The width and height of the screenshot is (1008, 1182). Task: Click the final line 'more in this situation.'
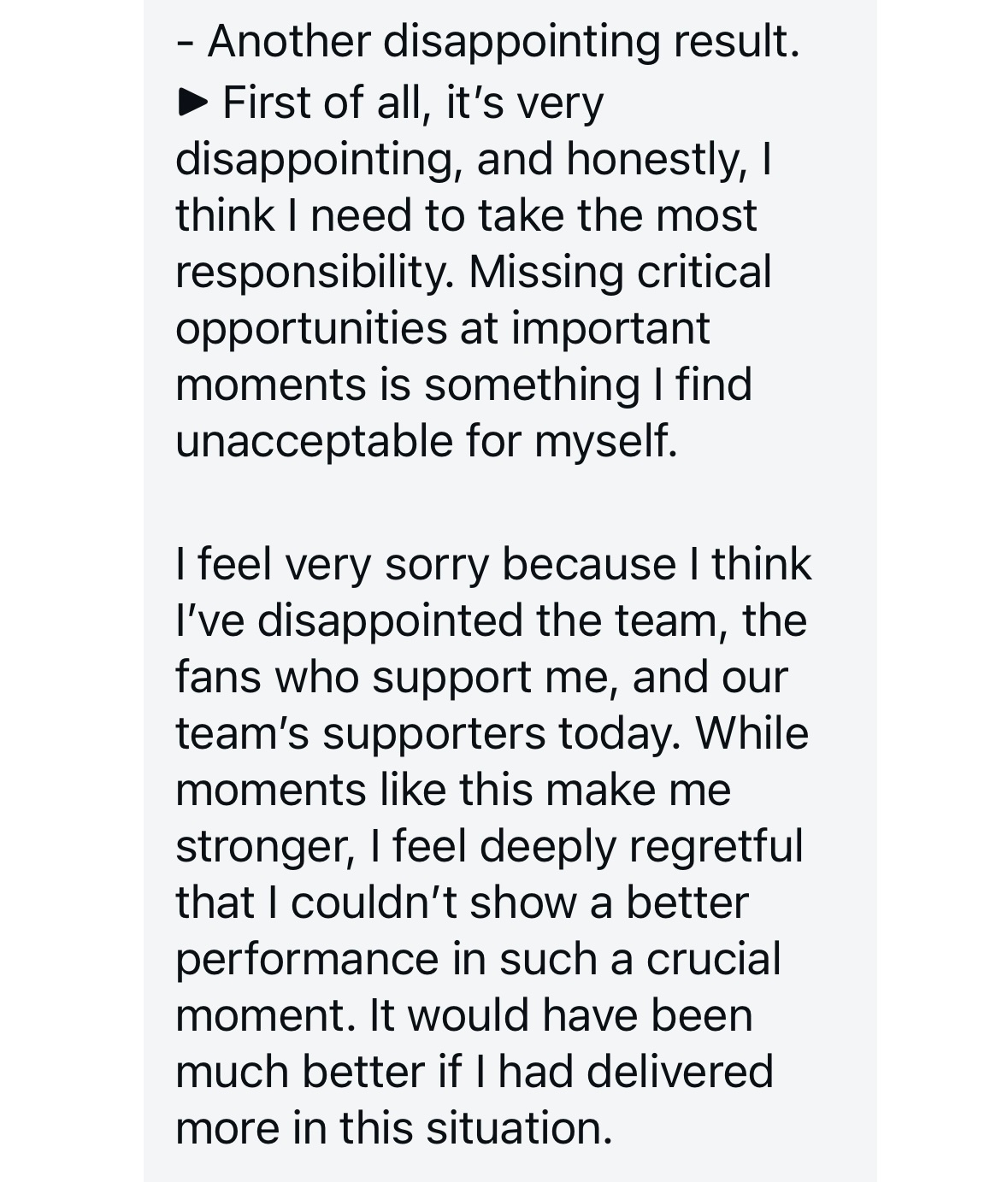point(394,1128)
